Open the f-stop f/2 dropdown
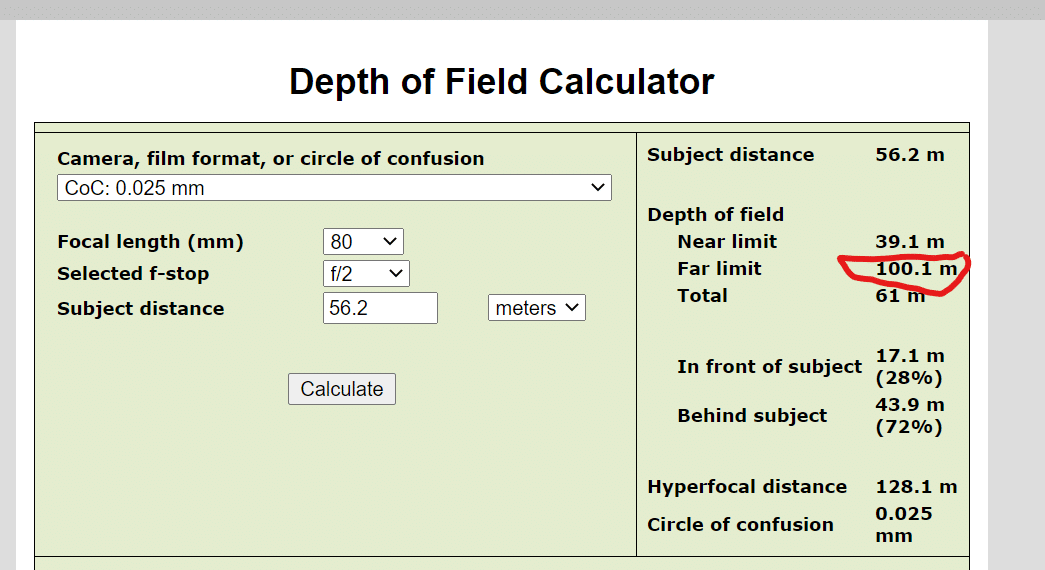 366,273
